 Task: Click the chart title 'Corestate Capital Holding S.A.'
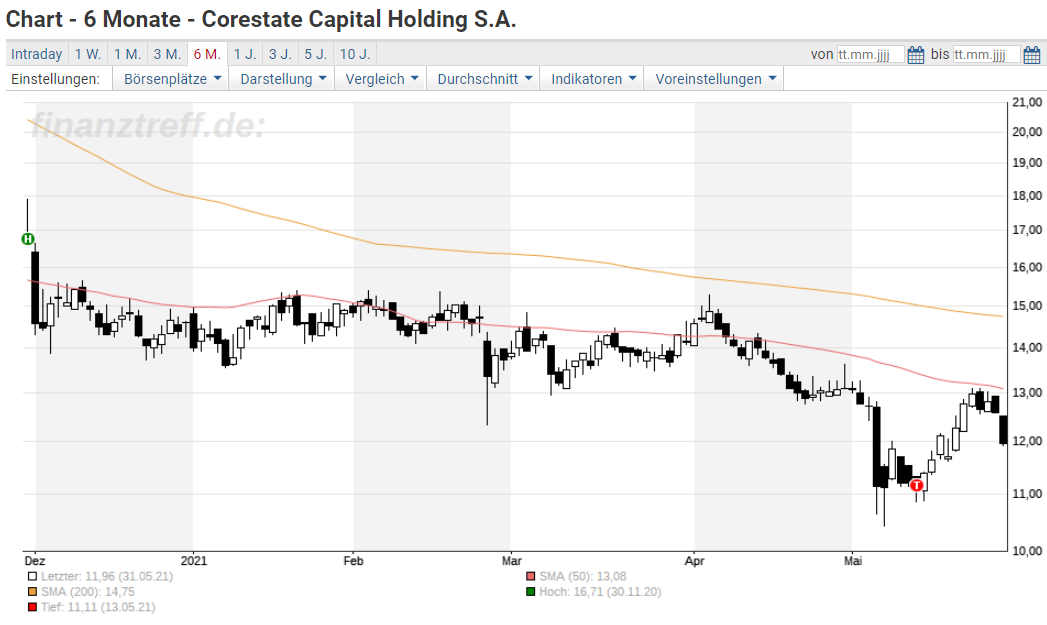(x=359, y=19)
